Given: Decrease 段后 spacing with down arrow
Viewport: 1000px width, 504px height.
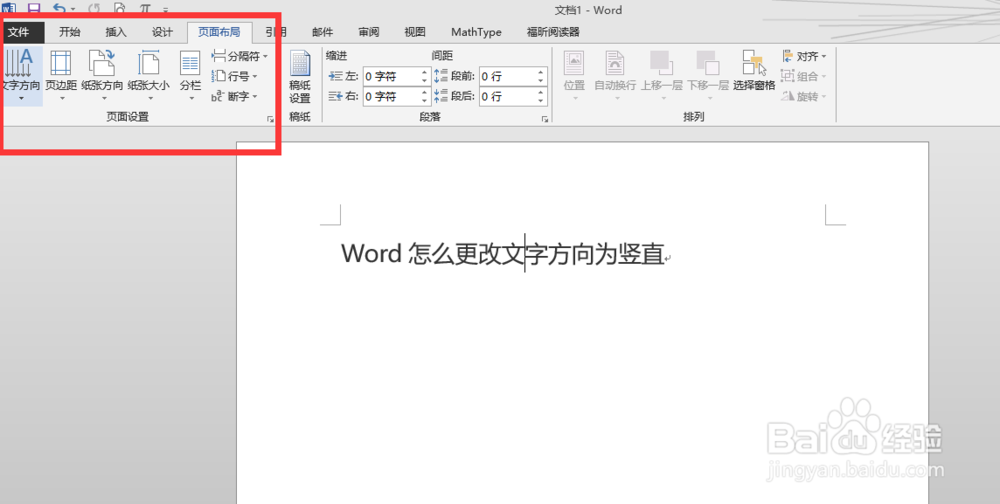Looking at the screenshot, I should point(541,101).
